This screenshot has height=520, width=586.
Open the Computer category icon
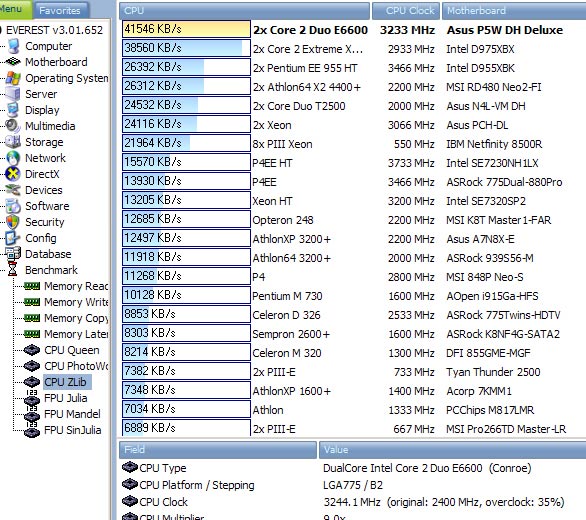[x=13, y=46]
